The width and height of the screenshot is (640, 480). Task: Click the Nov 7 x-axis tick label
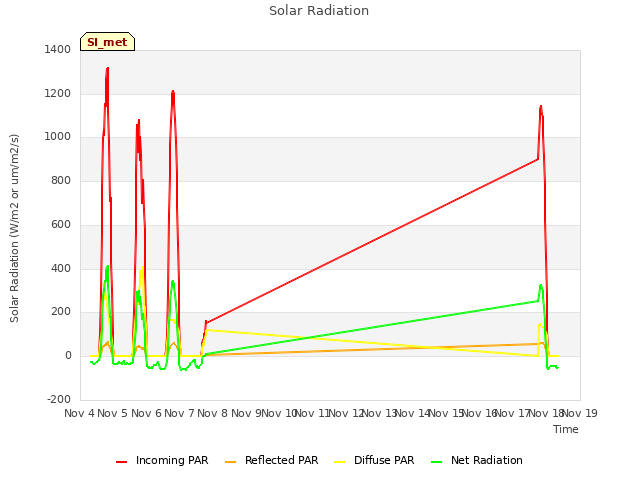tap(179, 413)
